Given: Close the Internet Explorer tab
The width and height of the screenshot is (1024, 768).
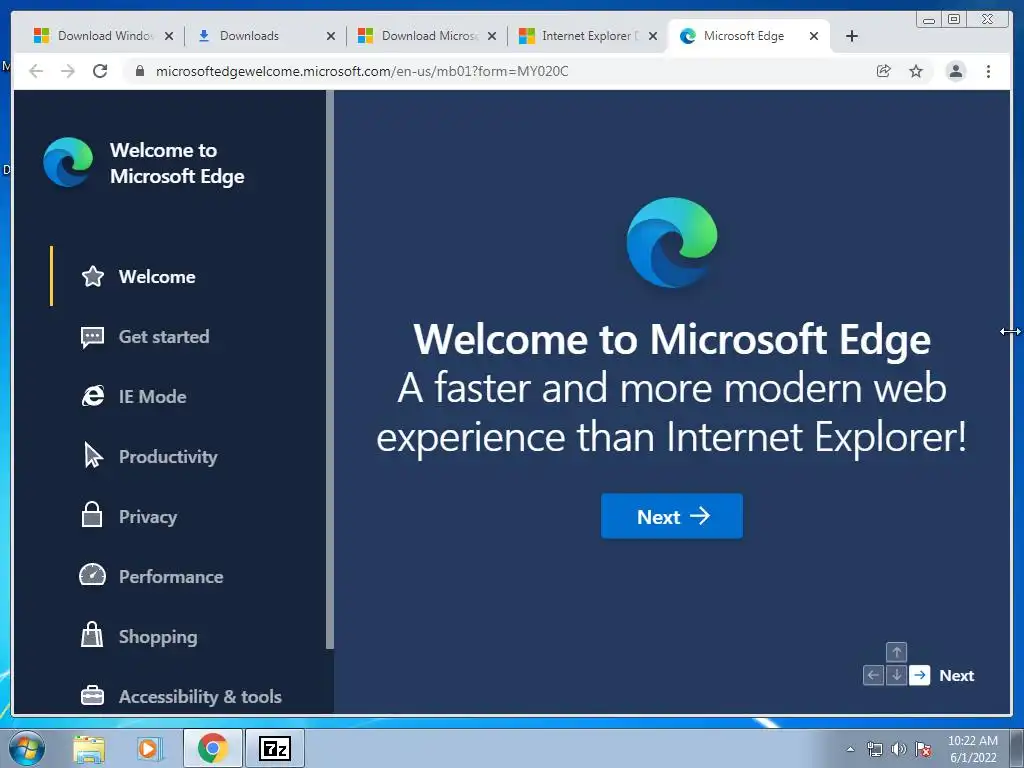Looking at the screenshot, I should click(652, 36).
